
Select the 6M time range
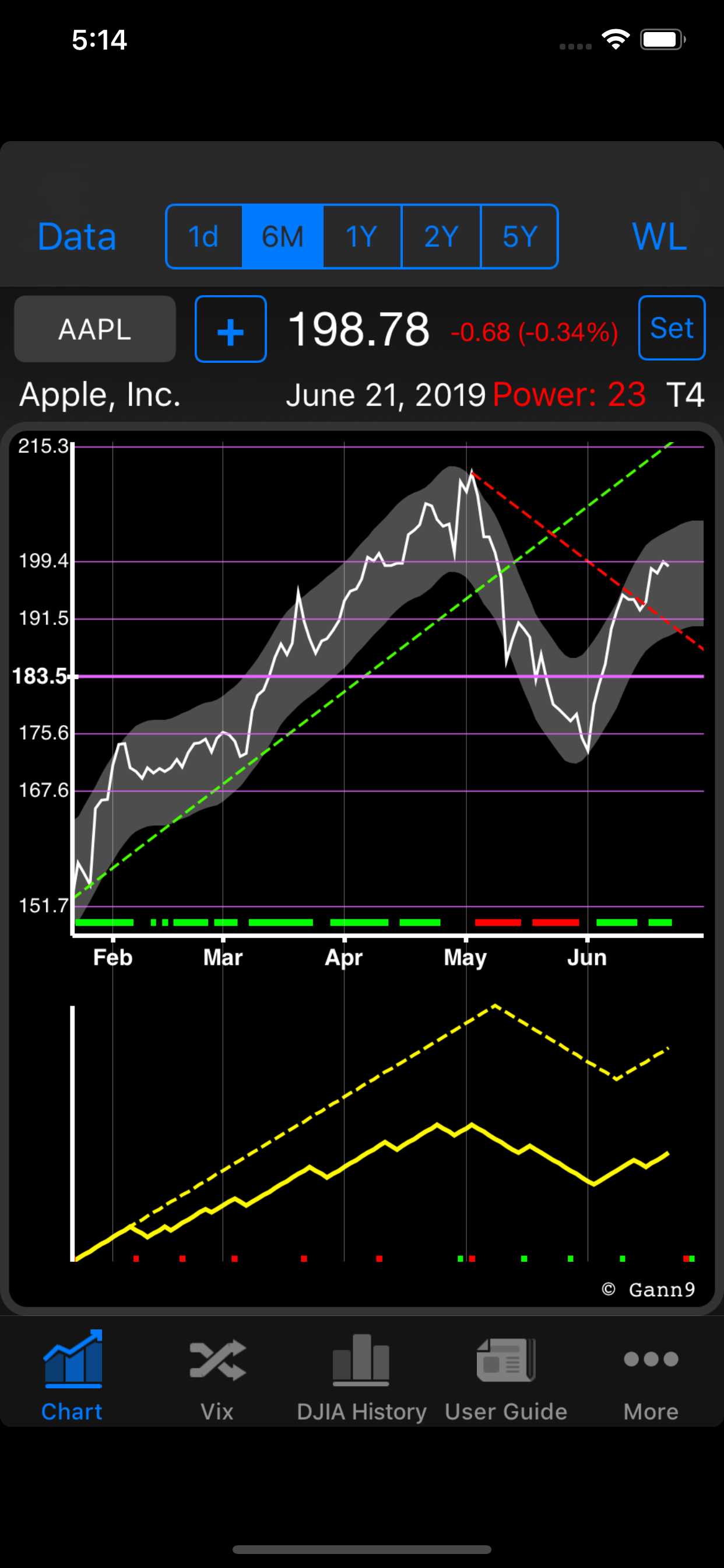coord(282,237)
